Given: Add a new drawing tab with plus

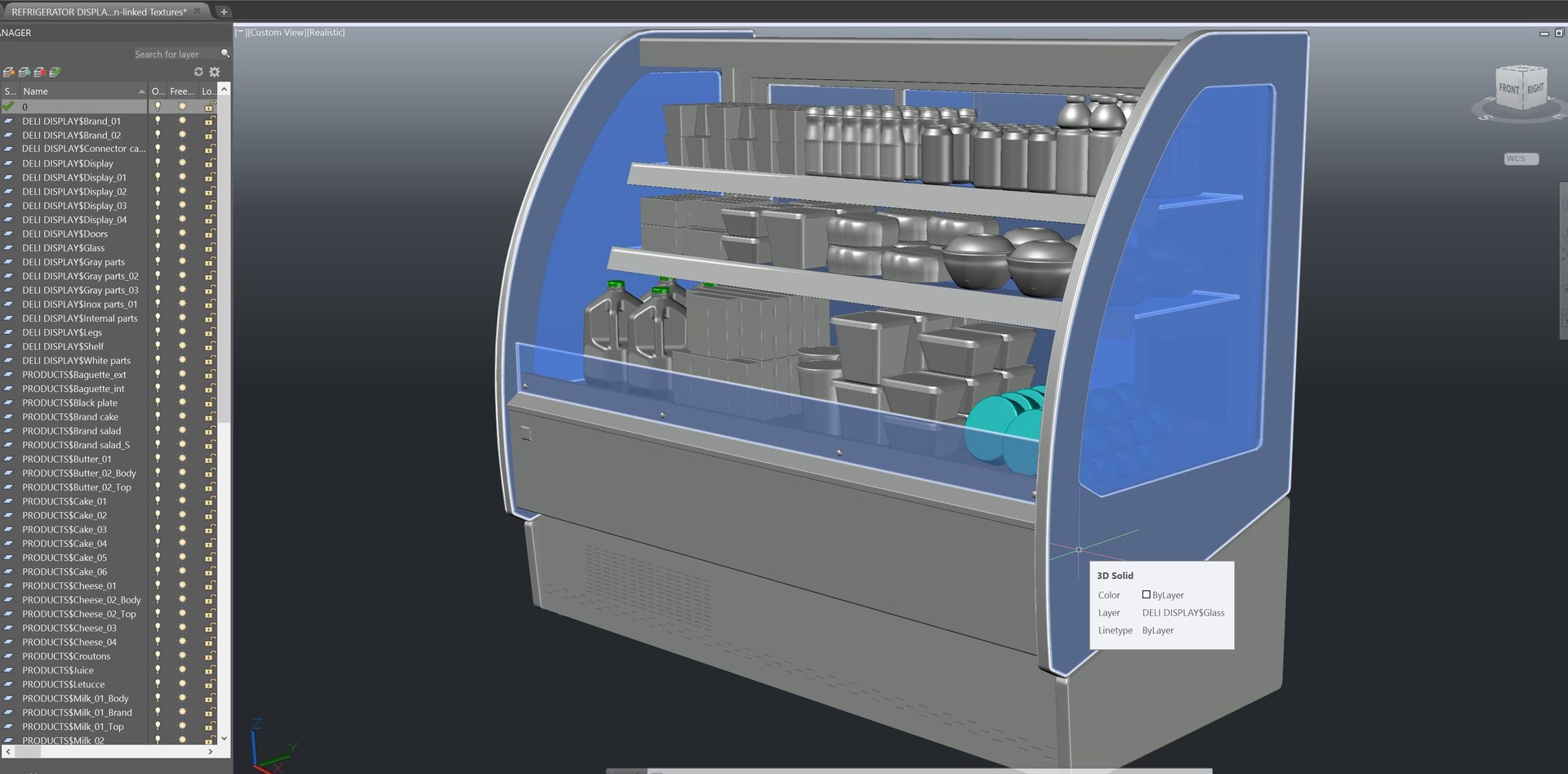Looking at the screenshot, I should click(223, 11).
